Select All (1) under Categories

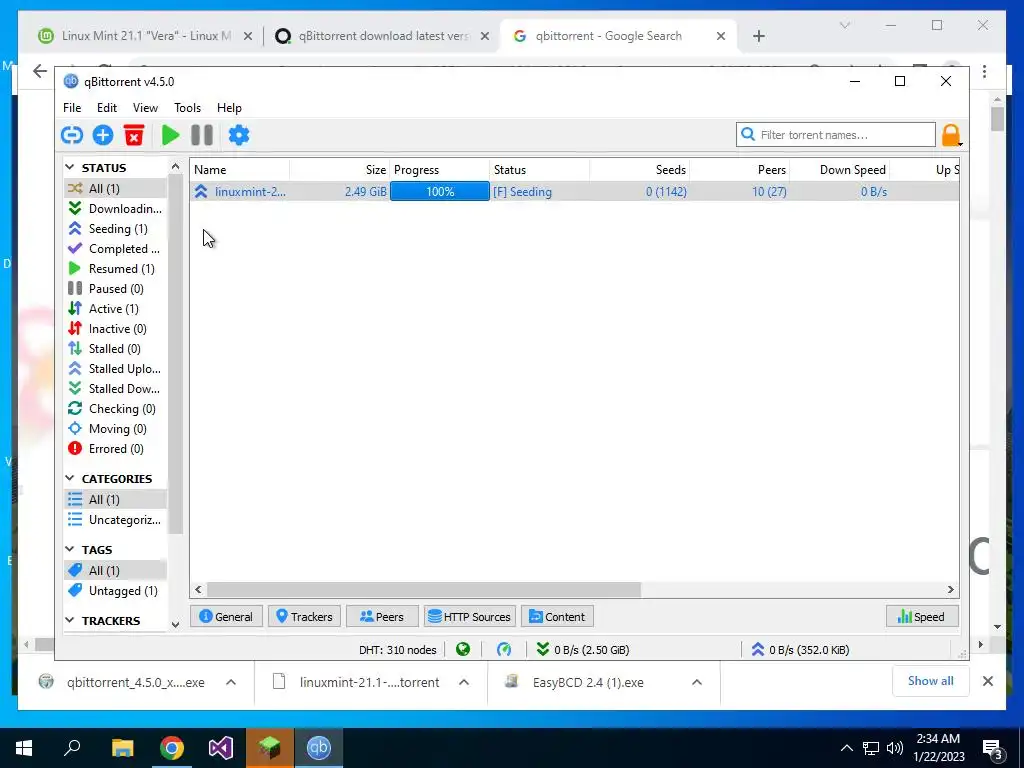pos(115,500)
